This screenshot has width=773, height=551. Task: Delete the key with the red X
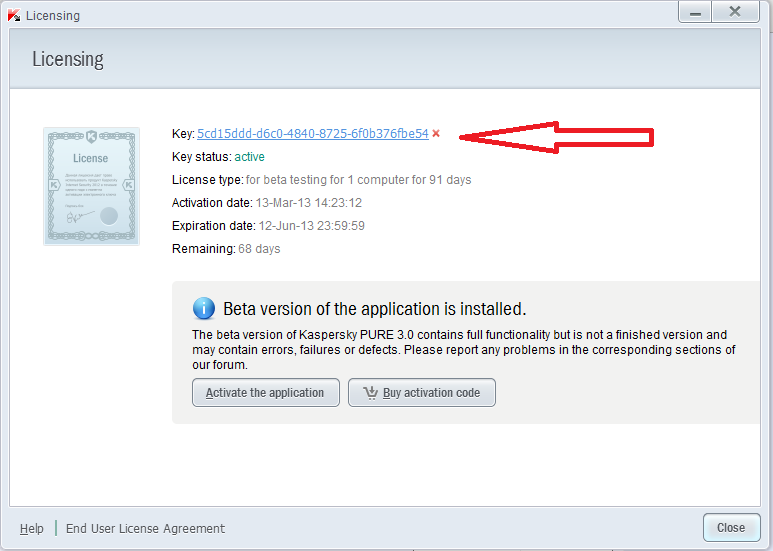click(x=436, y=134)
